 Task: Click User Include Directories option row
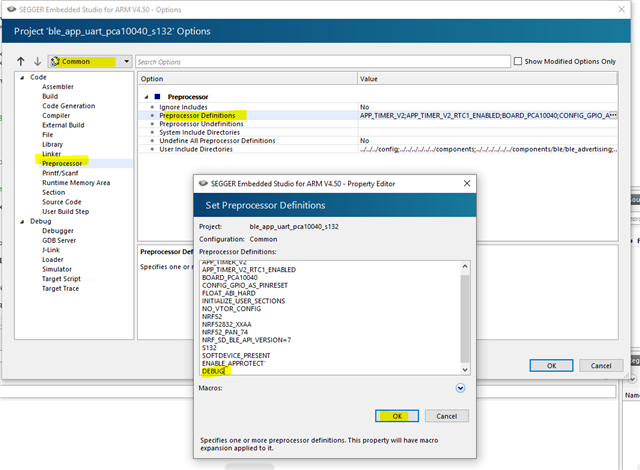coord(378,149)
